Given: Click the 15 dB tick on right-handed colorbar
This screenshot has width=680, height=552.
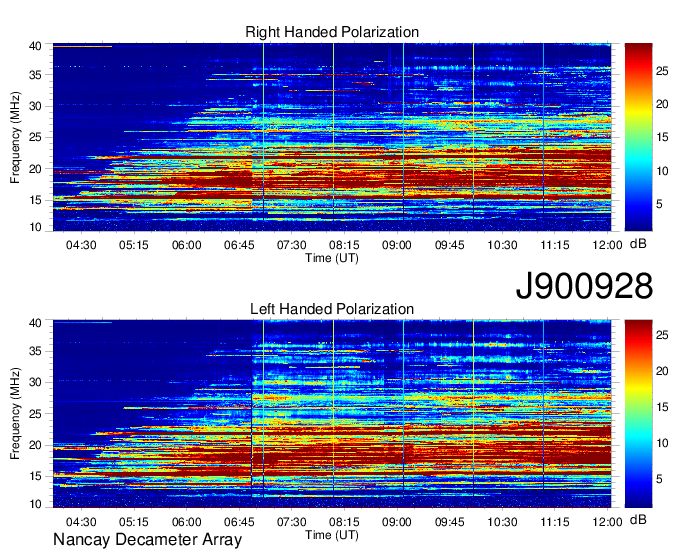Looking at the screenshot, I should pos(662,137).
